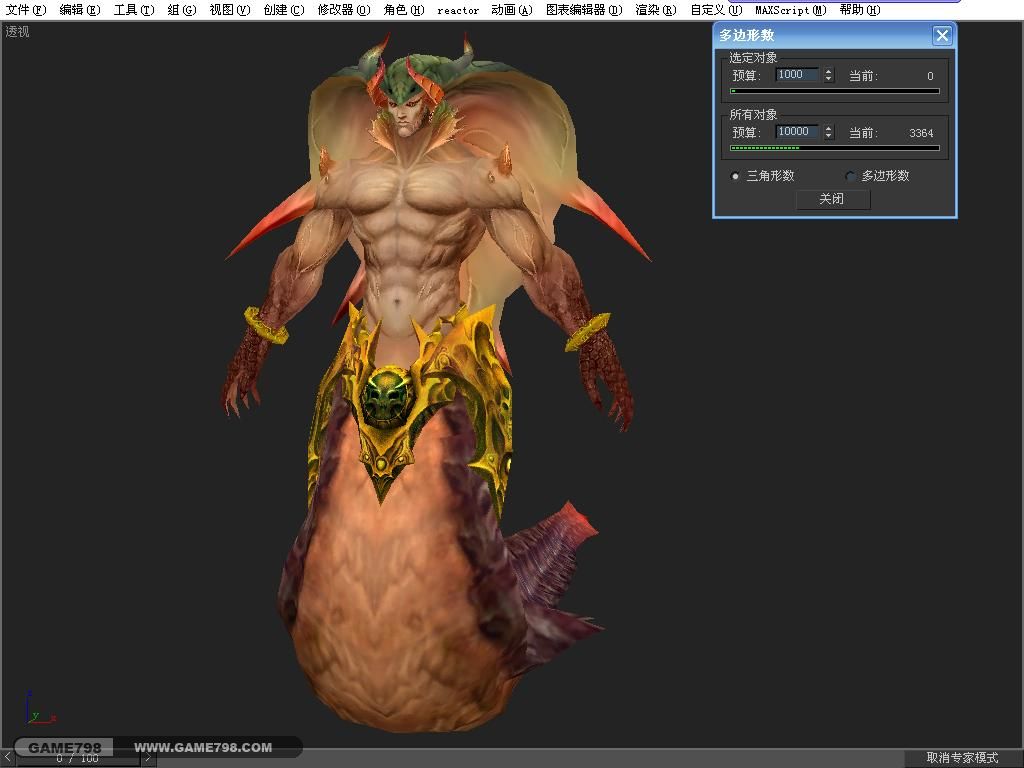Click the selected-object budget field showing 1000
The width and height of the screenshot is (1024, 768).
point(797,75)
